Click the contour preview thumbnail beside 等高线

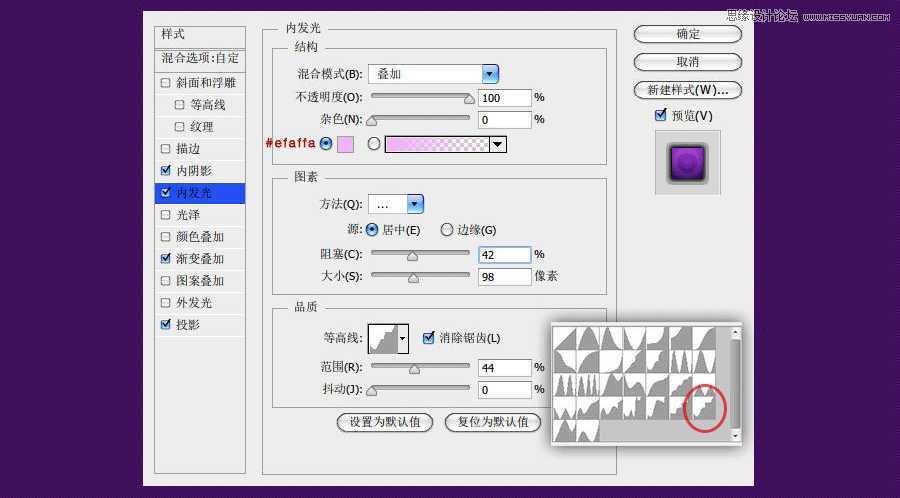pos(383,339)
